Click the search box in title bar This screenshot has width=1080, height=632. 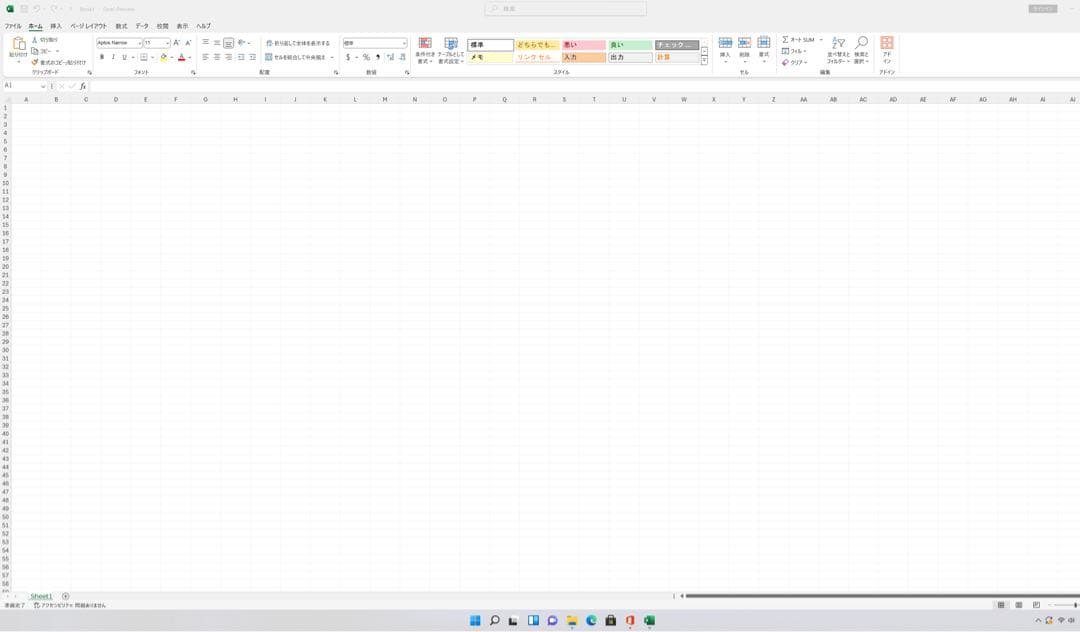pos(566,8)
